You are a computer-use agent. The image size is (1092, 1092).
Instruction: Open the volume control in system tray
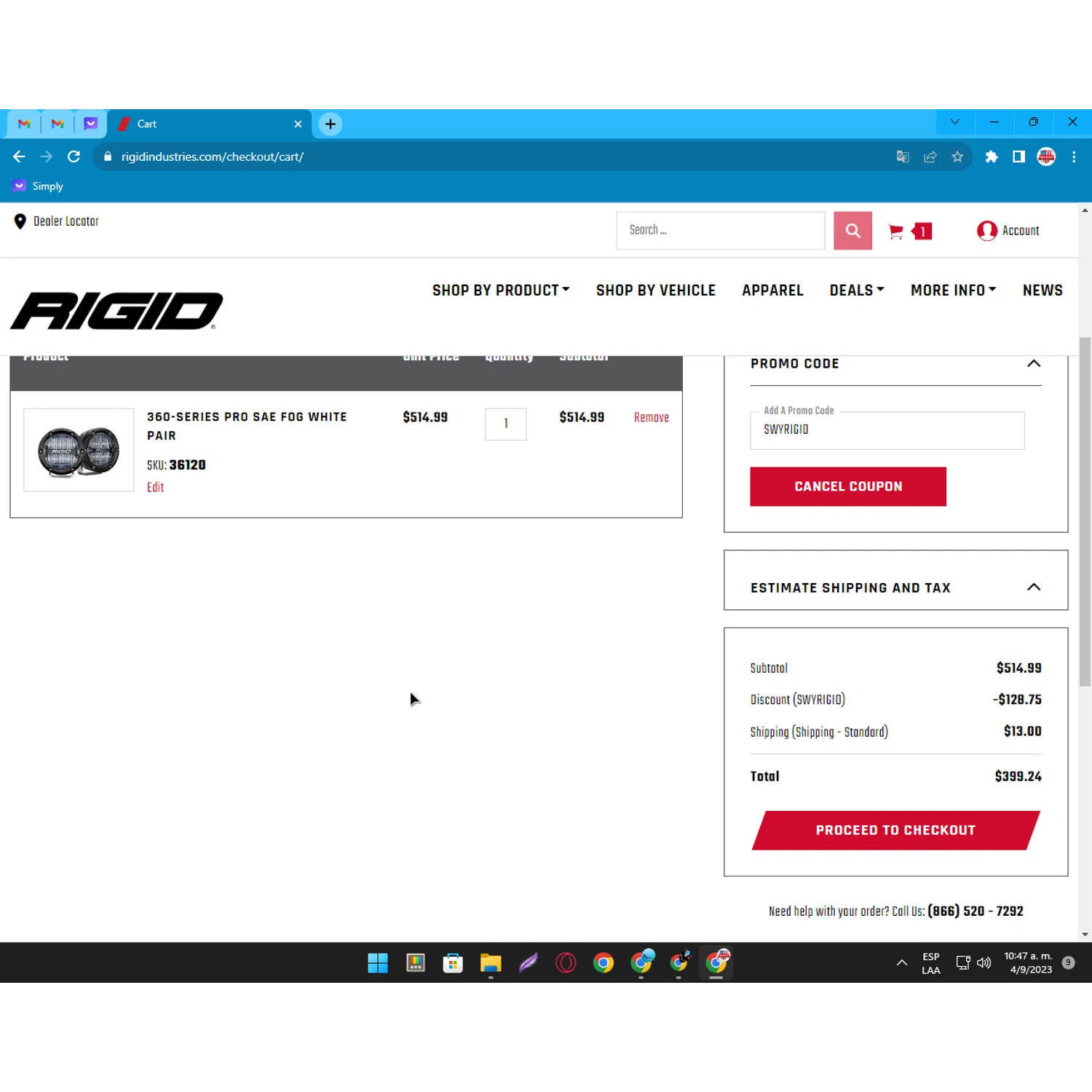[x=984, y=962]
